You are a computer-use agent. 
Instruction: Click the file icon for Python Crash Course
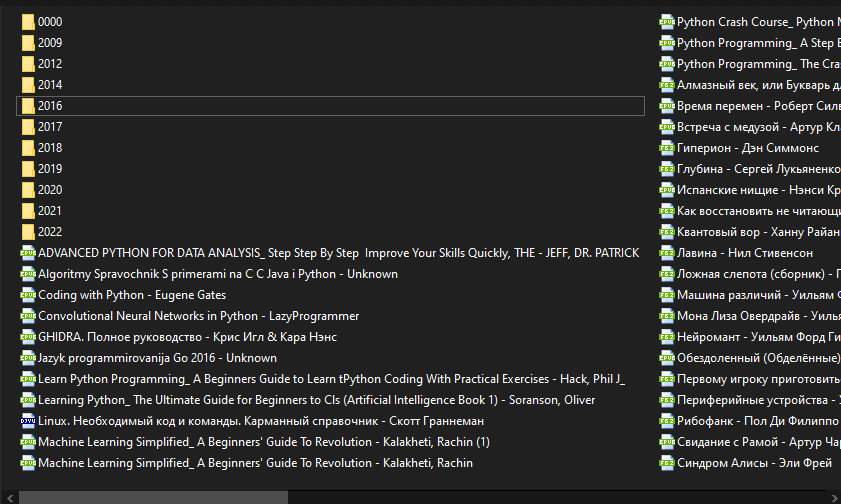click(667, 22)
